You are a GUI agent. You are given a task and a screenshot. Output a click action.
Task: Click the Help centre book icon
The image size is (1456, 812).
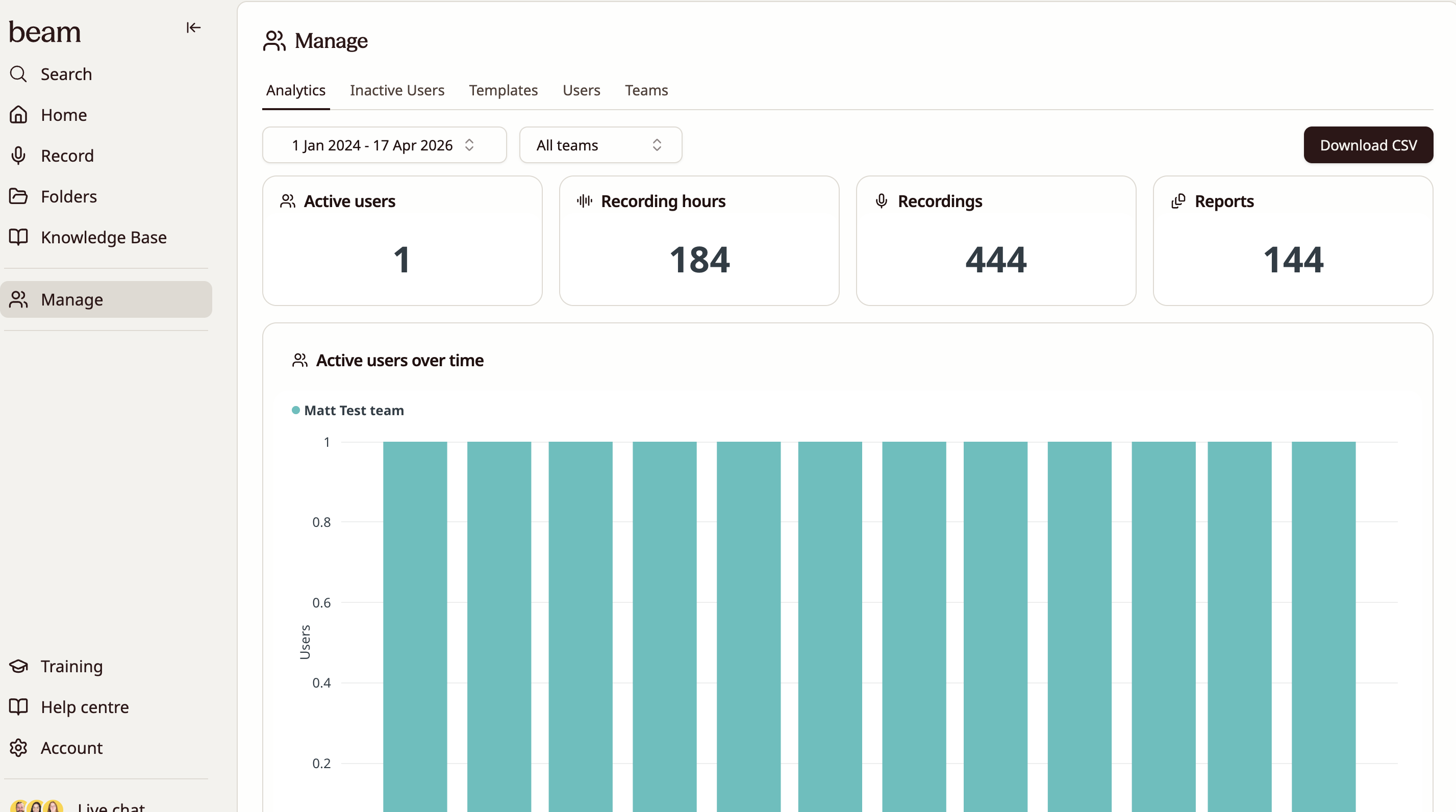[x=18, y=707]
